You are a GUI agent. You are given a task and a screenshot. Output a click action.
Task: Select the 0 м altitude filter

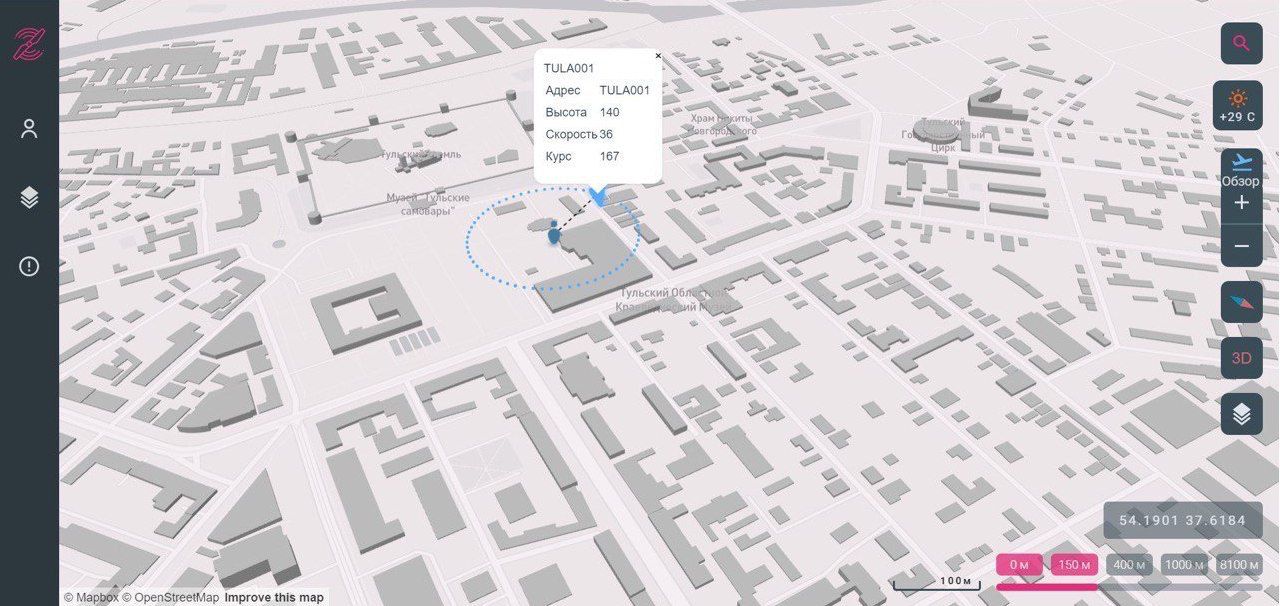pos(1019,565)
